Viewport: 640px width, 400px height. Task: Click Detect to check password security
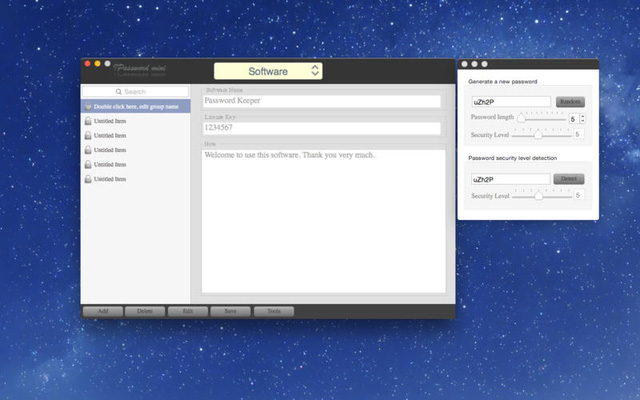point(568,179)
